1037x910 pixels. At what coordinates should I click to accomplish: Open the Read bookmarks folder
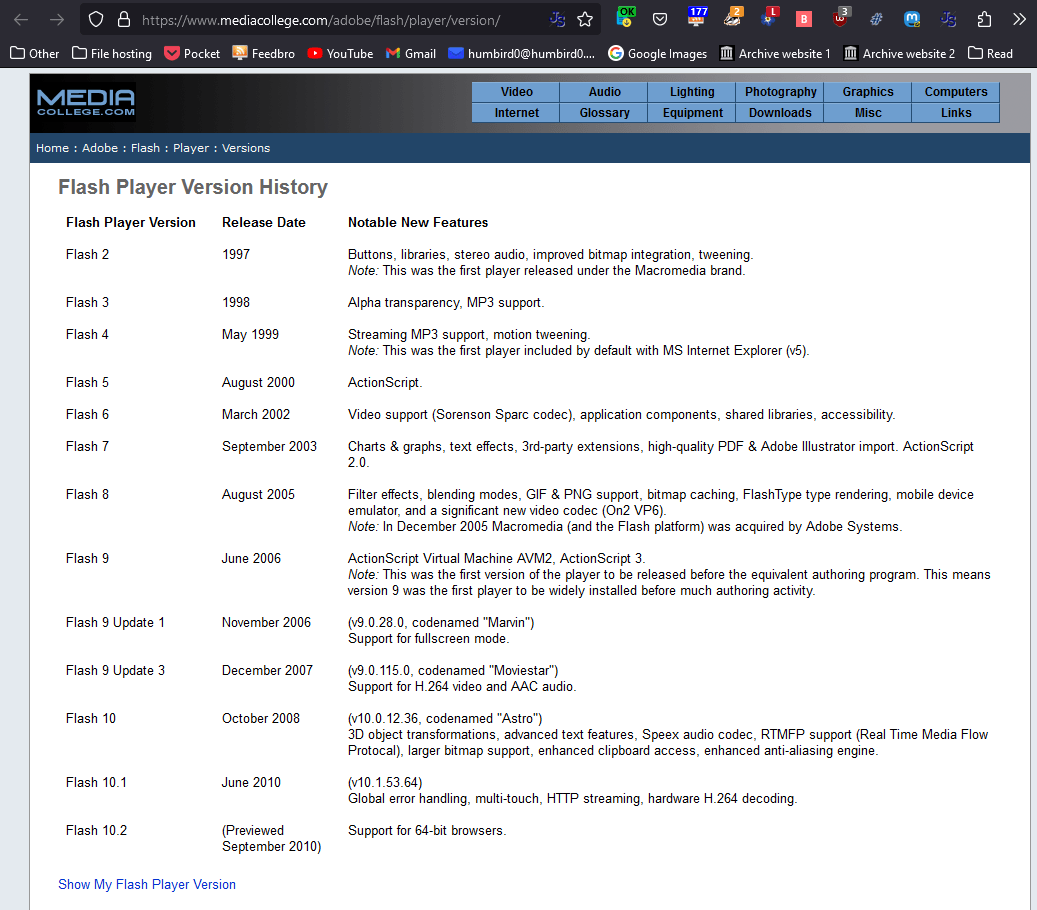click(990, 54)
